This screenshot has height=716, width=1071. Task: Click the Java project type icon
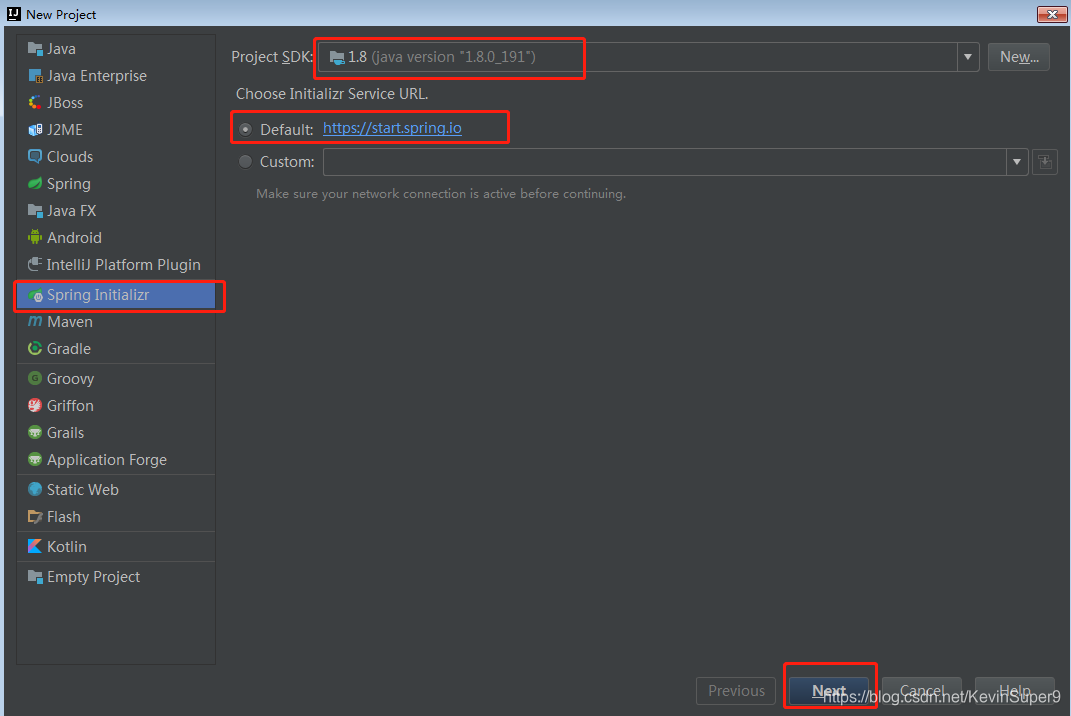(x=35, y=49)
